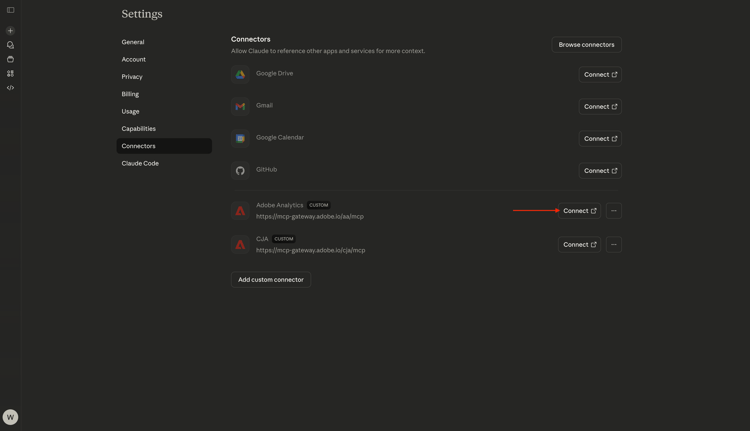Click the GitHub logo icon

(x=240, y=171)
